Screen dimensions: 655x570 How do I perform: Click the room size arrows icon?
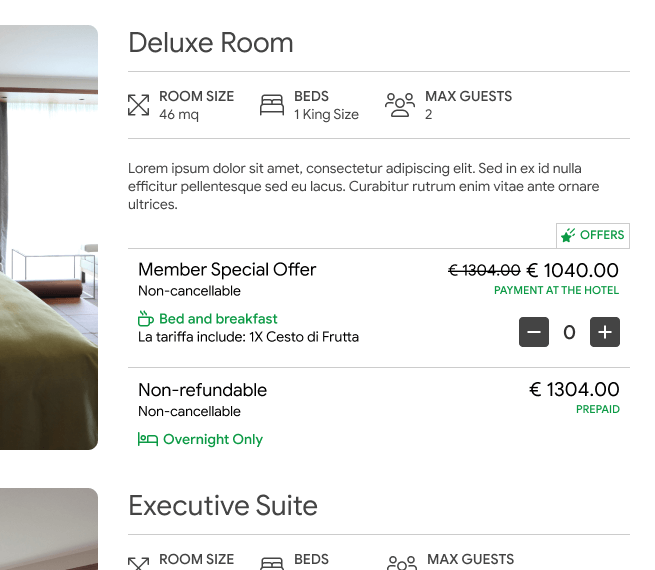(139, 105)
